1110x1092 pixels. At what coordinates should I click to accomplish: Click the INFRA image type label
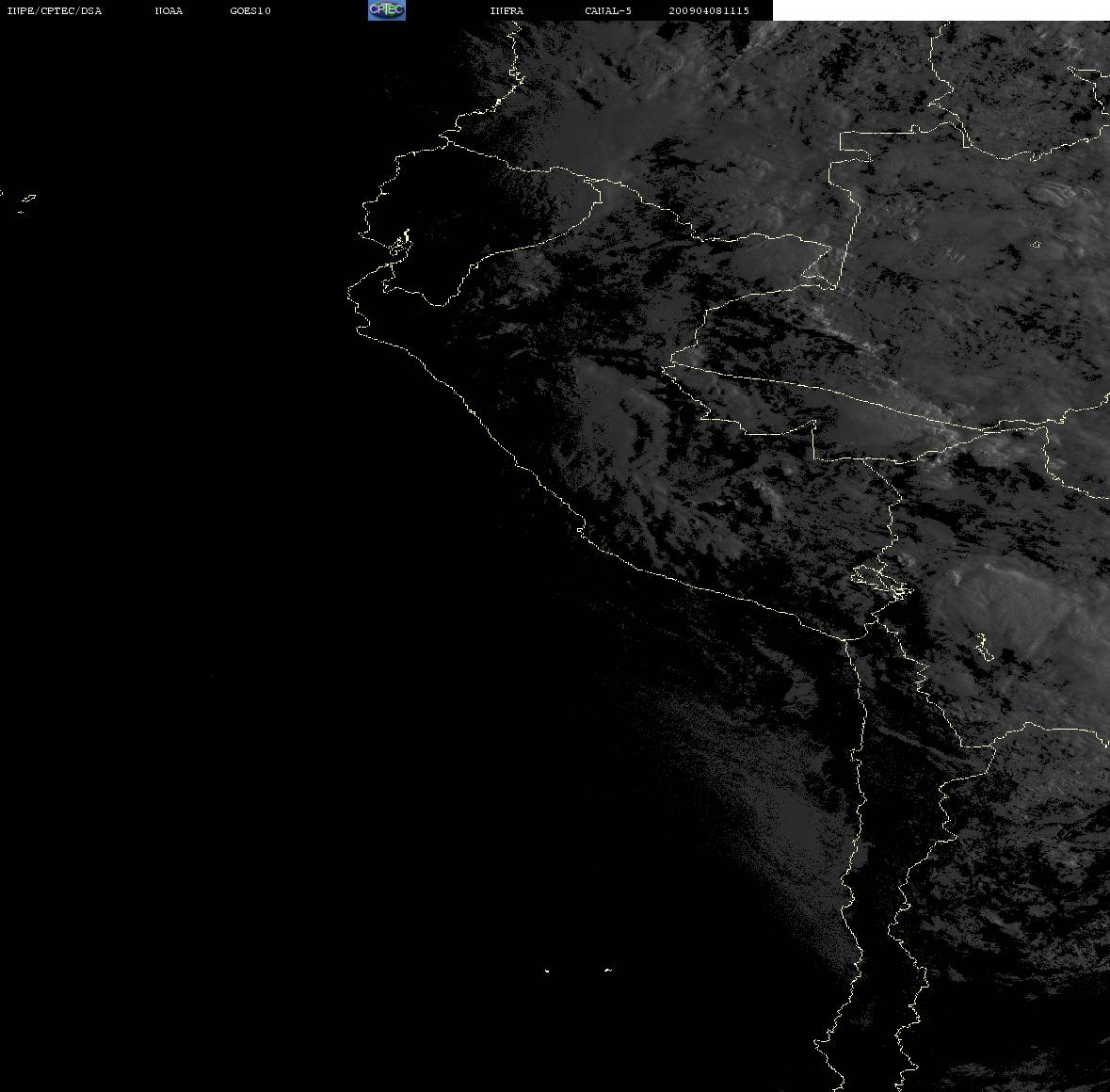(x=507, y=10)
